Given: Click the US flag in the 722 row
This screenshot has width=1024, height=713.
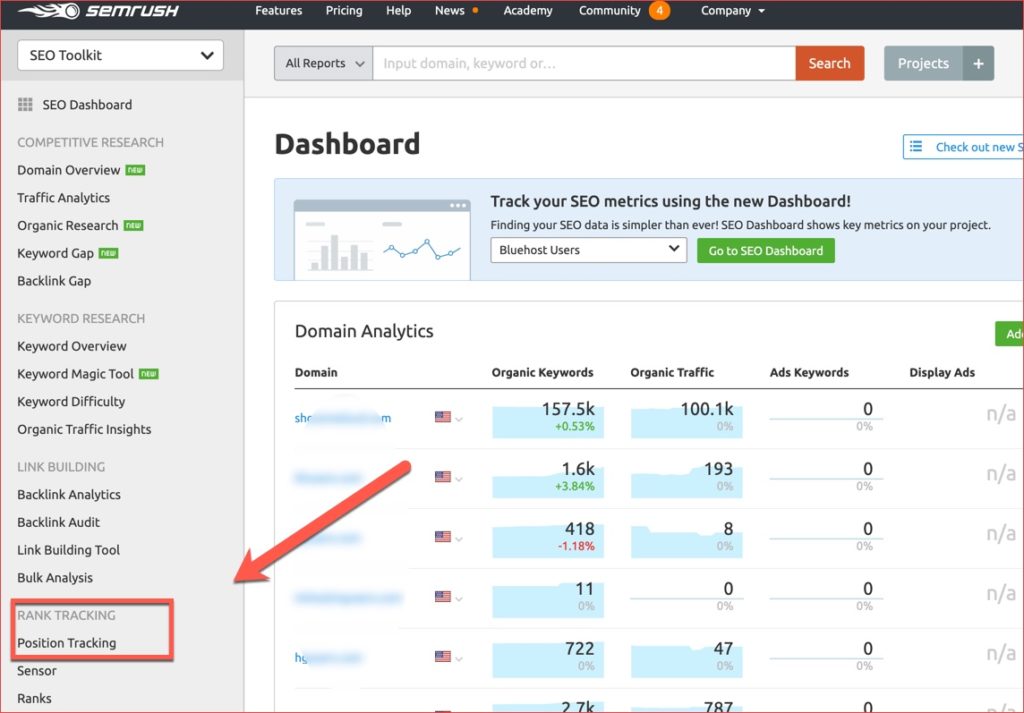Looking at the screenshot, I should point(443,656).
